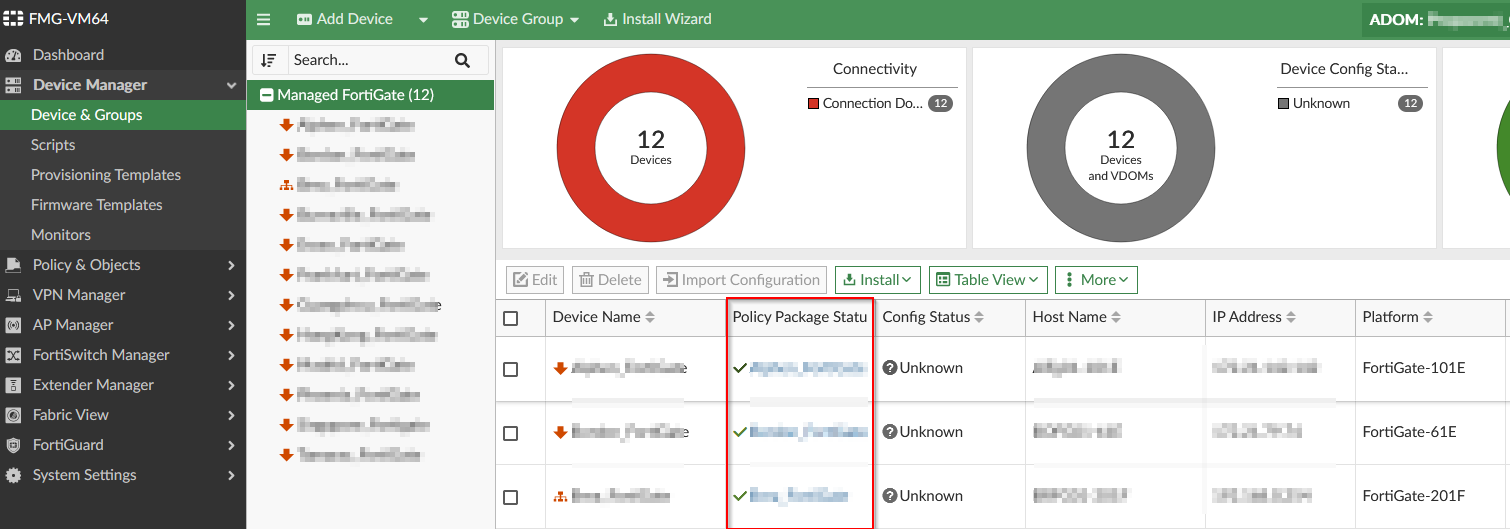Click the red Connection Down legend swatch
This screenshot has width=1510, height=529.
click(x=813, y=103)
